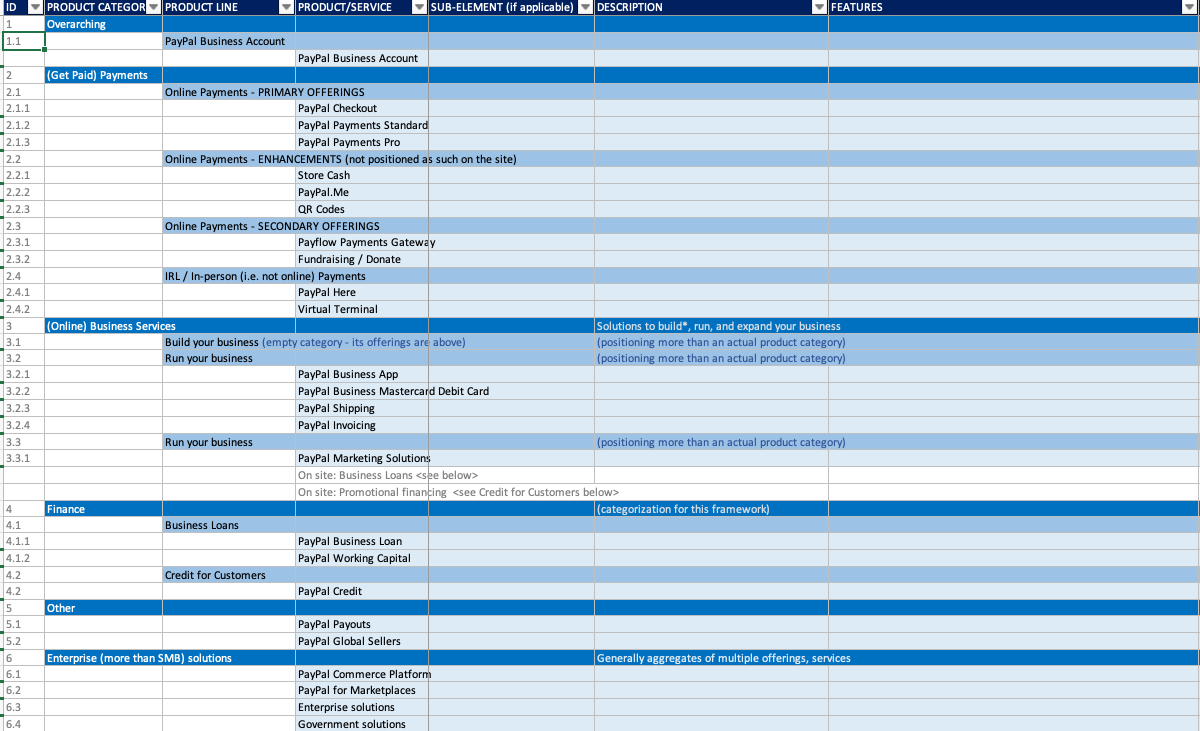Click the 'Government solutions' cell
This screenshot has height=731, width=1200.
[362, 724]
